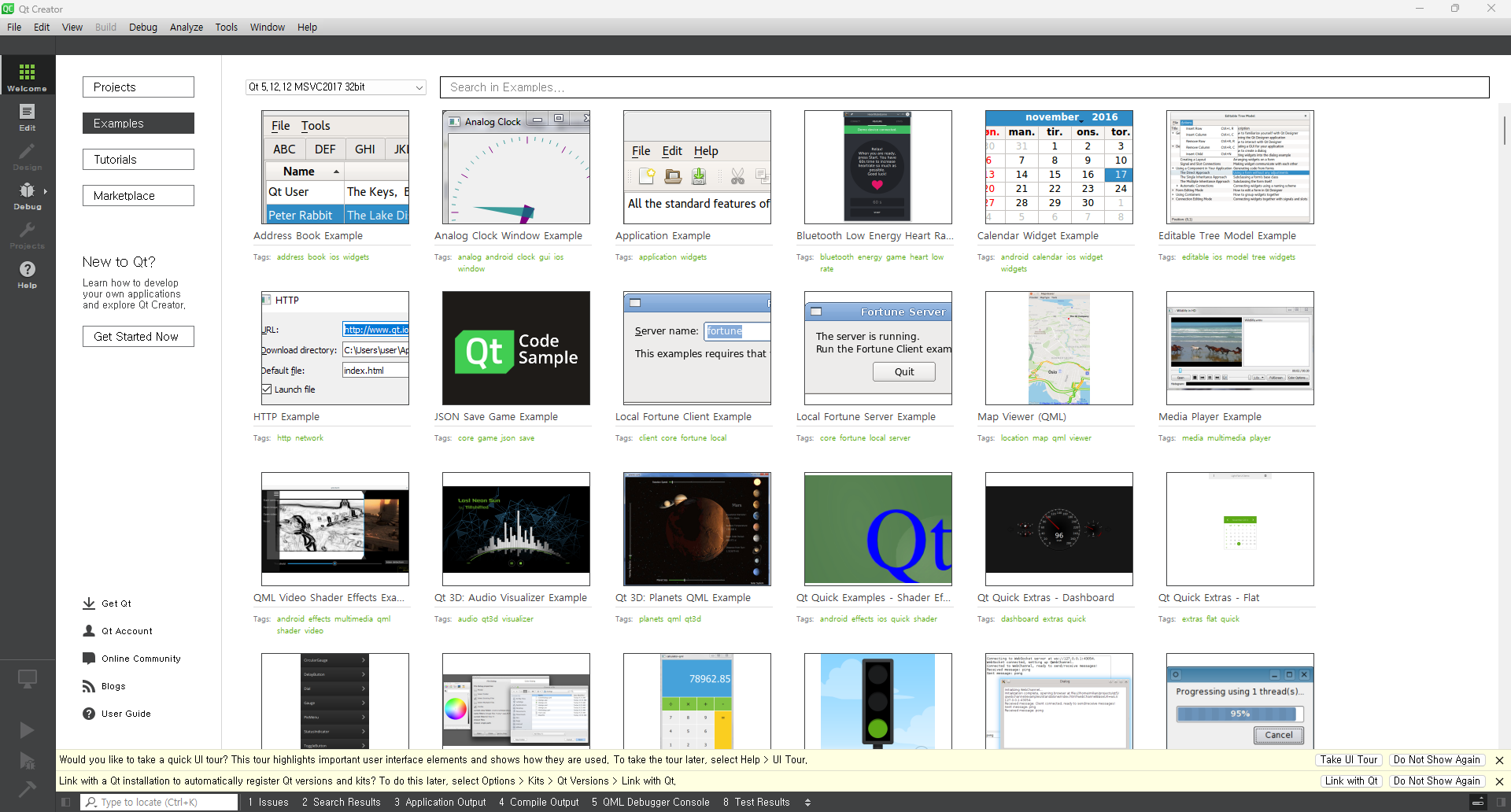This screenshot has height=812, width=1511.
Task: Click the Get Qt download icon
Action: pyautogui.click(x=89, y=603)
